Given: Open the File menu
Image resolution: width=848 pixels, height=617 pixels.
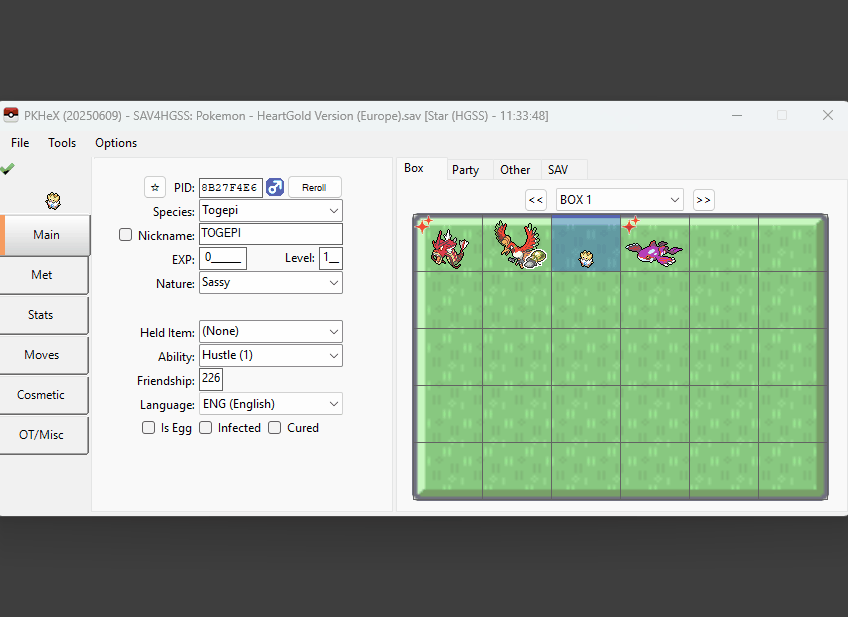Looking at the screenshot, I should click(20, 143).
